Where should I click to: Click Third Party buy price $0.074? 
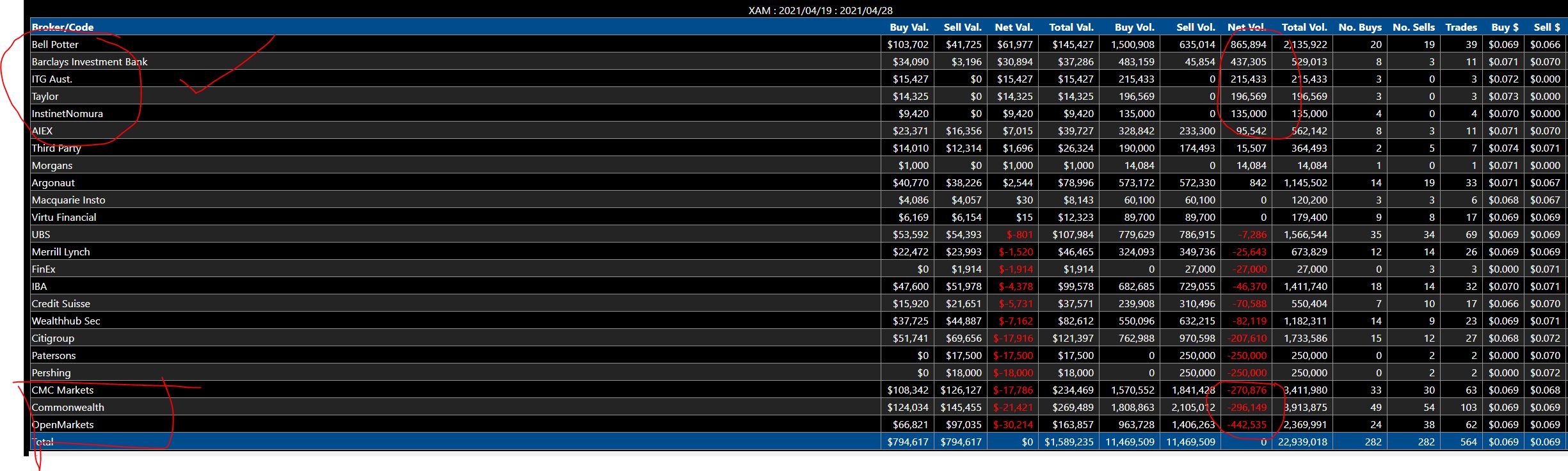click(x=1503, y=148)
